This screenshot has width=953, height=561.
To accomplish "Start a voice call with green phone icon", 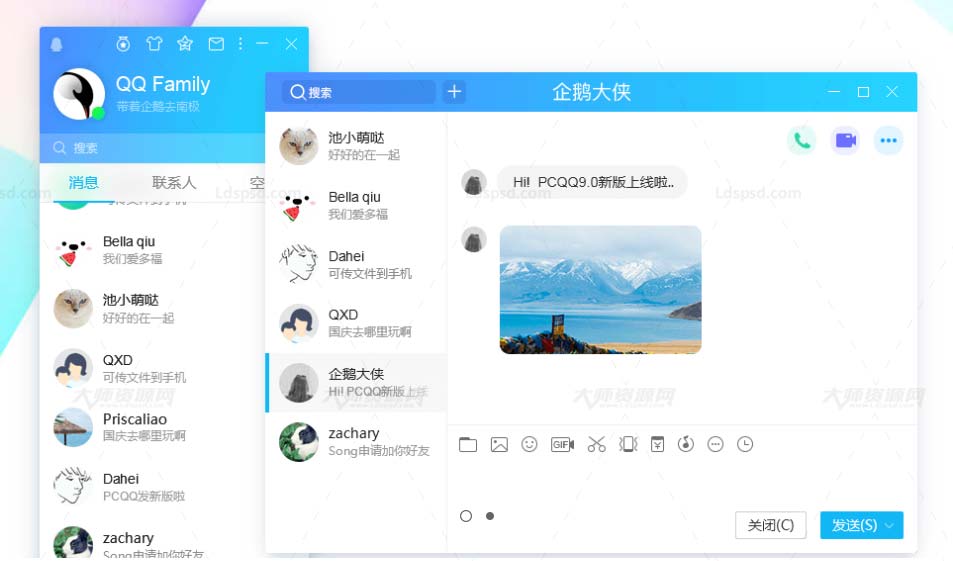I will point(802,140).
